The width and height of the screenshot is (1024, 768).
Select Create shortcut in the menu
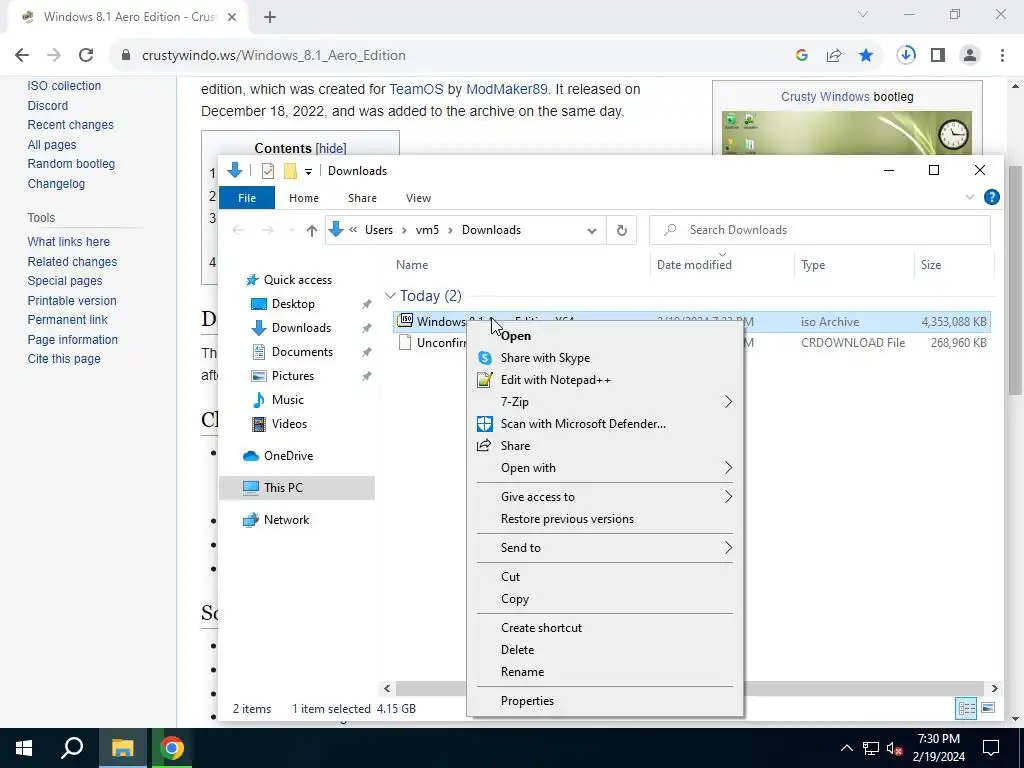point(605,628)
